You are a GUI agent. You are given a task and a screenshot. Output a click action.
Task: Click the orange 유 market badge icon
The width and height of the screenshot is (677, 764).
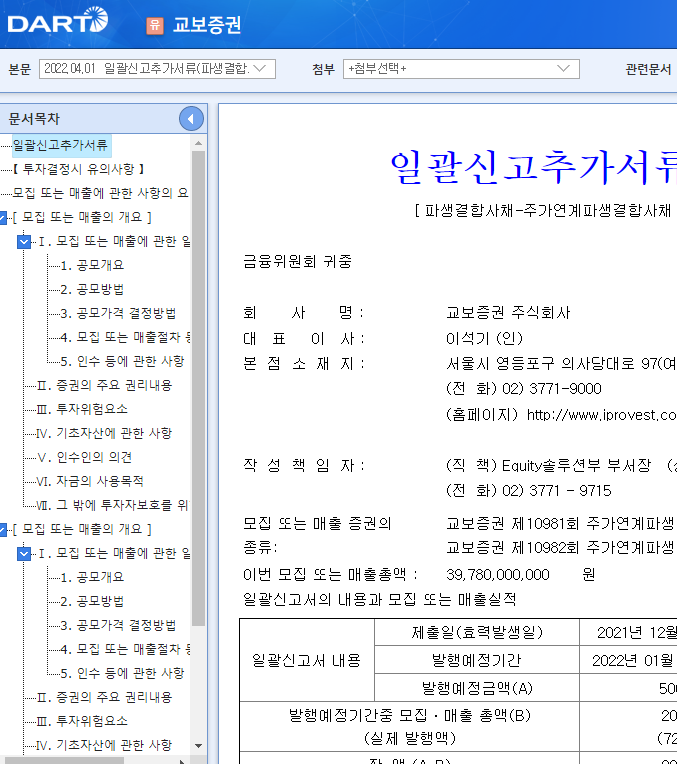pos(155,25)
